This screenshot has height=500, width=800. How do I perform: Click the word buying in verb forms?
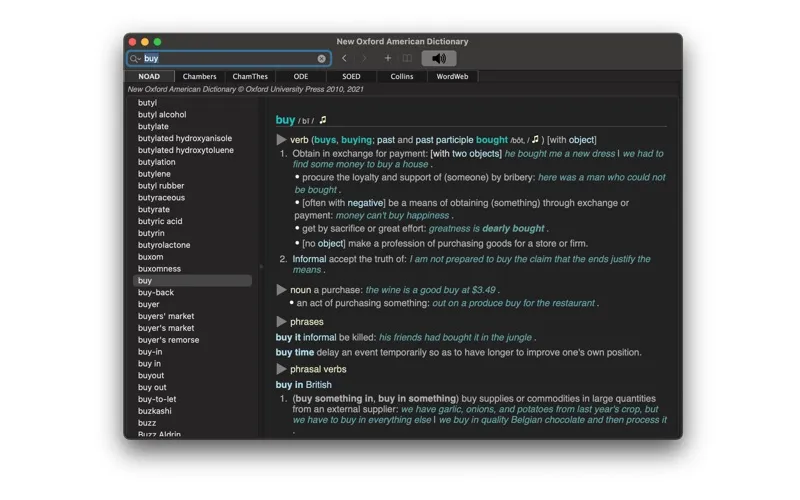357,140
